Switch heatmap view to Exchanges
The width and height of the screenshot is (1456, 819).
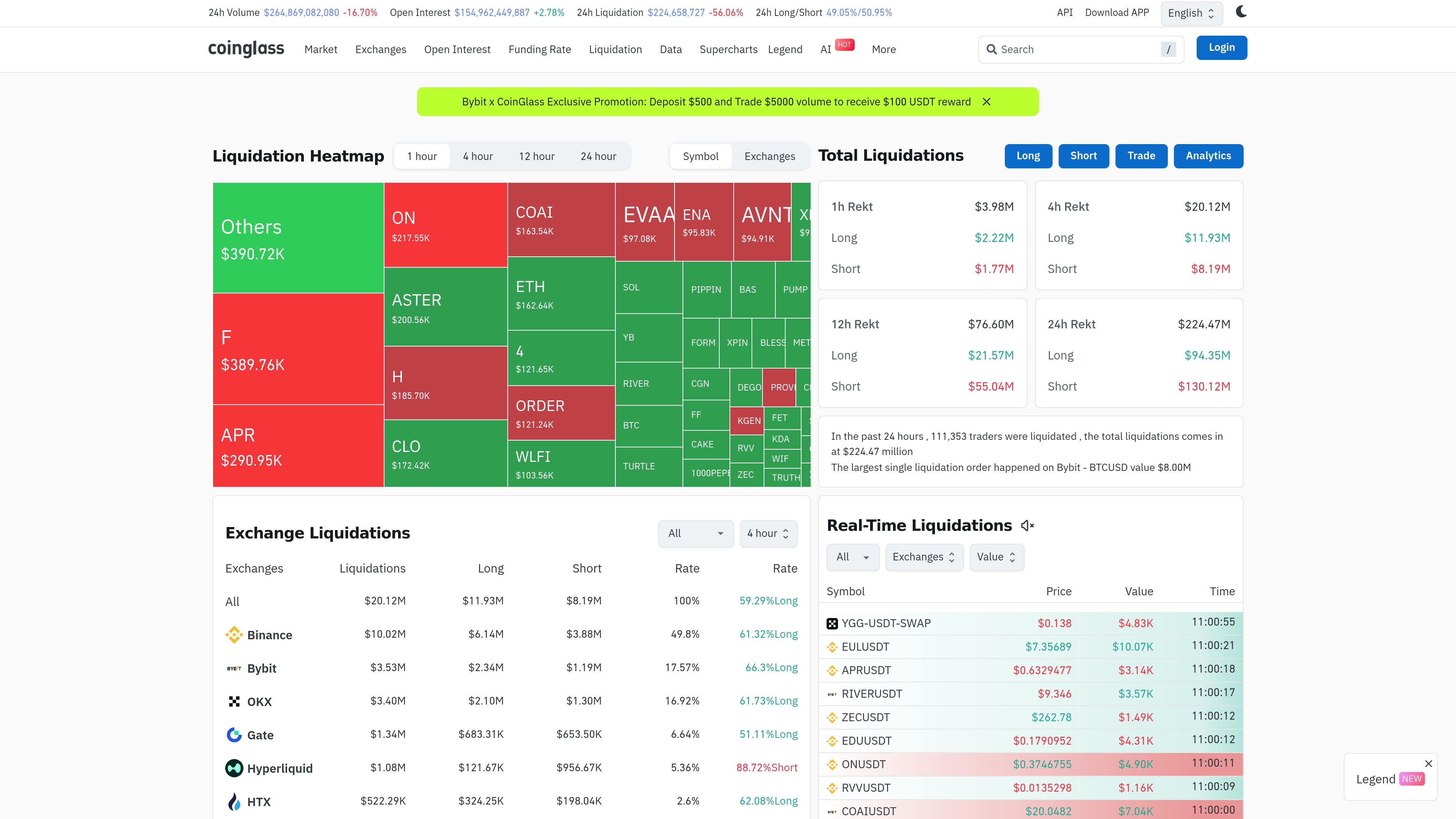pos(769,157)
